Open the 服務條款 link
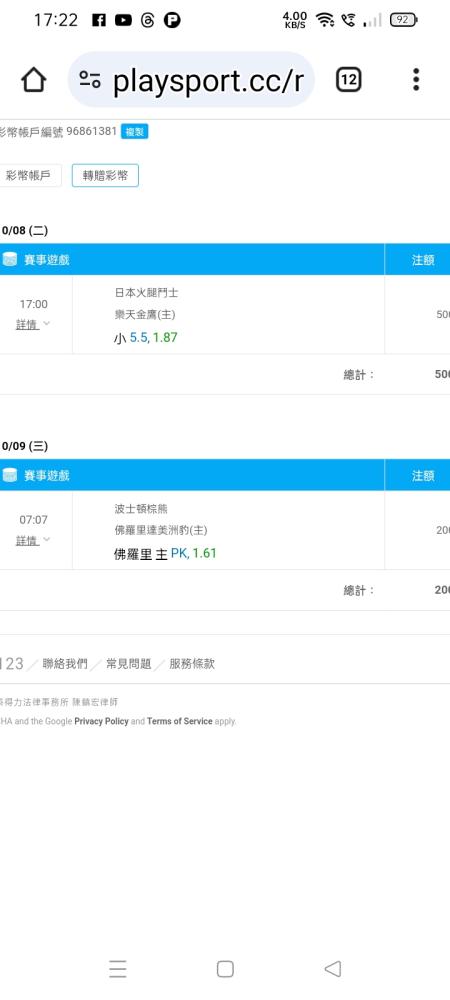 click(x=192, y=664)
